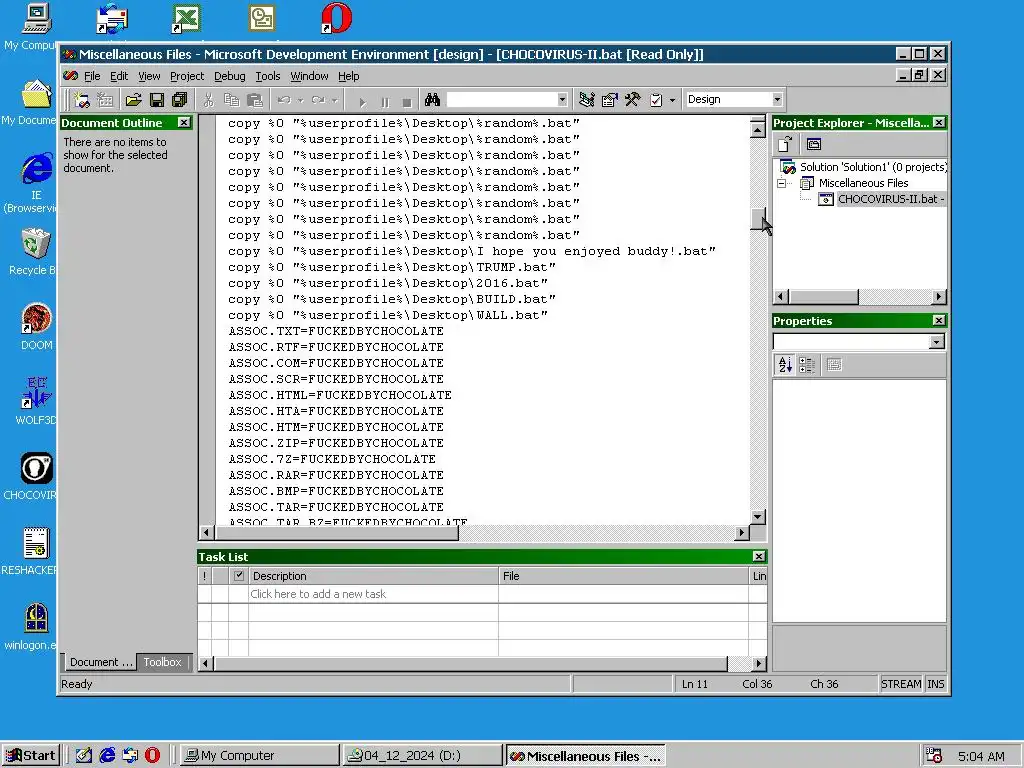1024x768 pixels.
Task: Click the Copy toolbar icon
Action: (x=231, y=100)
